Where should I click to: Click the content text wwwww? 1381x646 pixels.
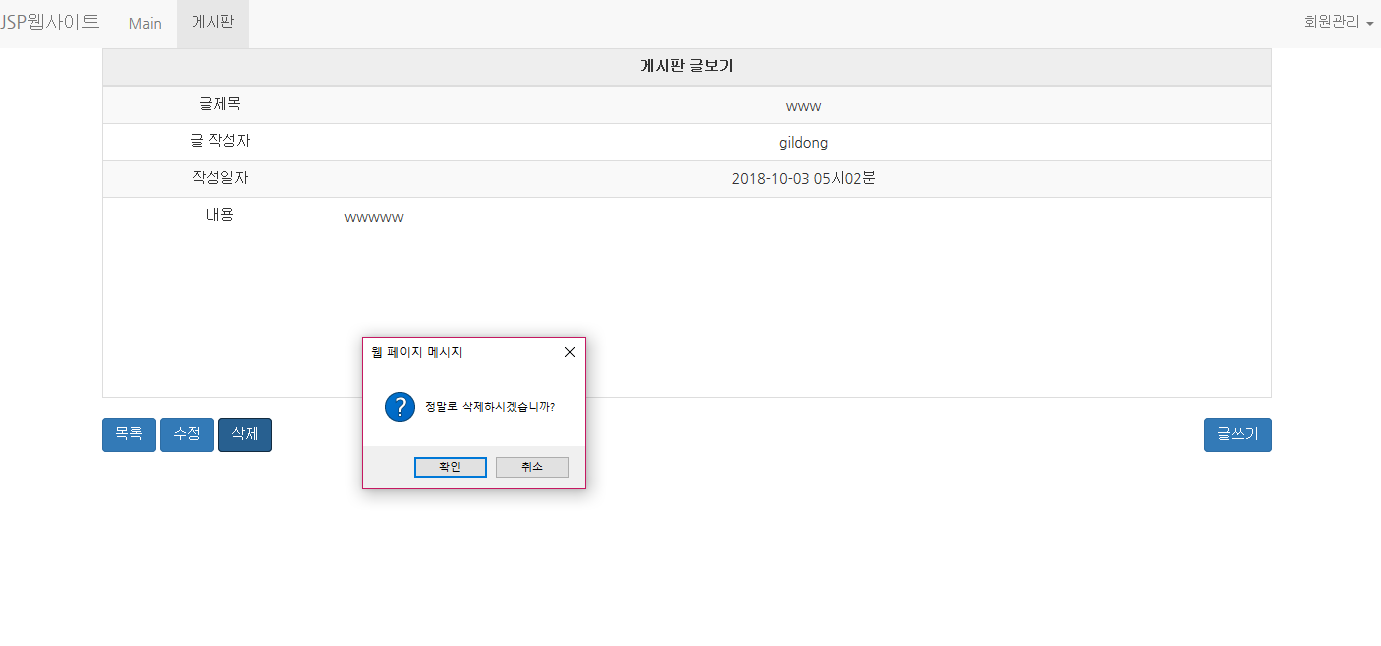coord(374,217)
